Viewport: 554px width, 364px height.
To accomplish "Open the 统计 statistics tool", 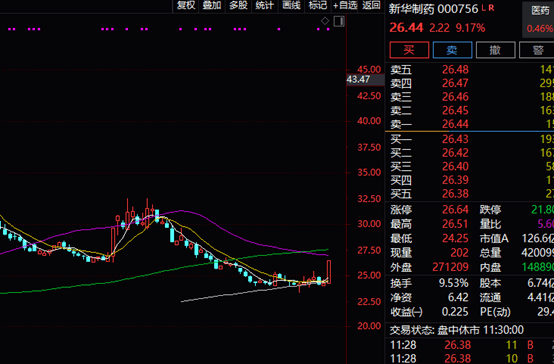I will (265, 5).
